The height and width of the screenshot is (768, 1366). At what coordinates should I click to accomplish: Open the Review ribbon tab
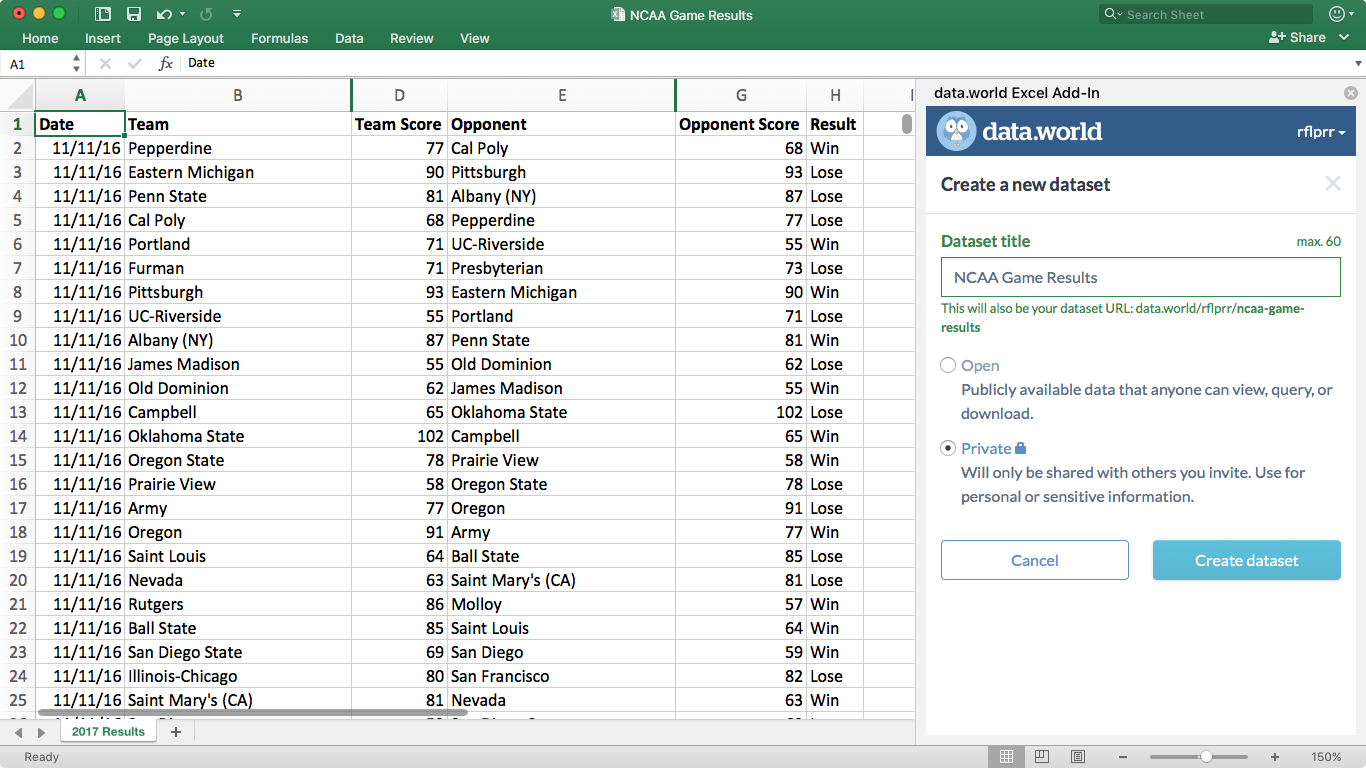pyautogui.click(x=412, y=38)
